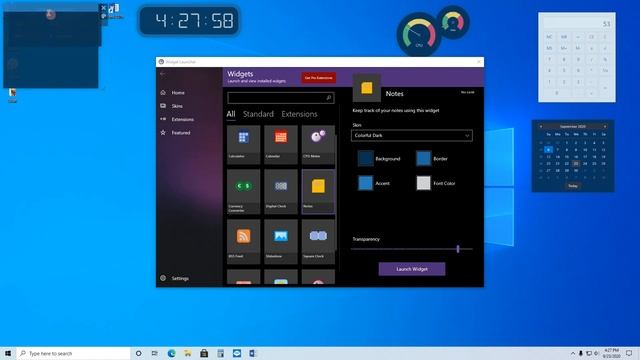
Task: Click the small gauge desktop widget
Action: click(x=453, y=22)
